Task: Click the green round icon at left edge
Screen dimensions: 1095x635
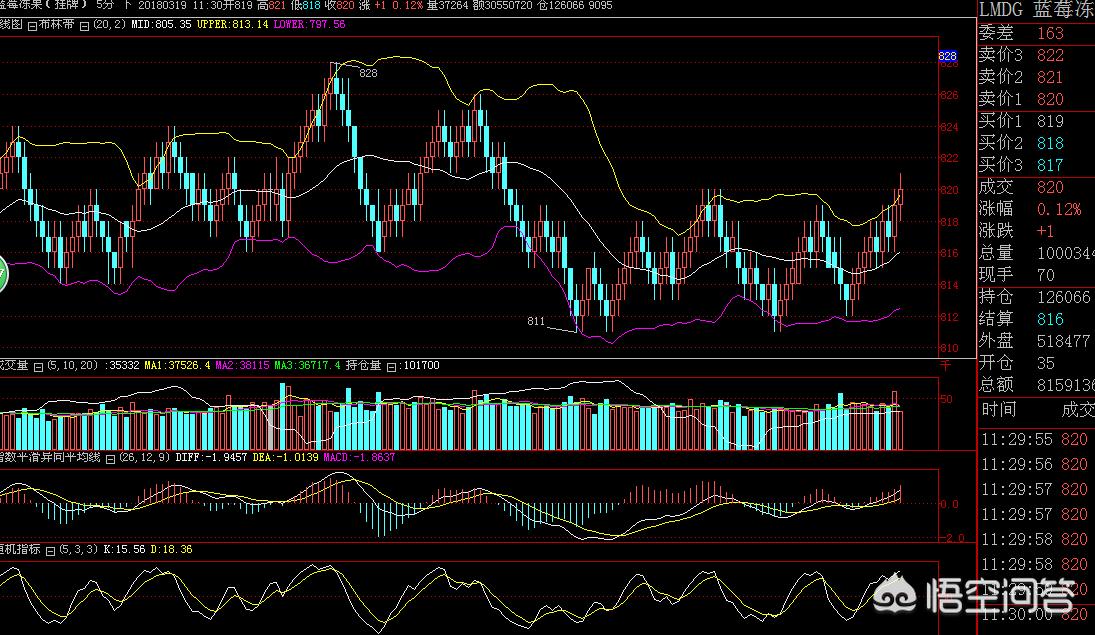Action: (2, 275)
